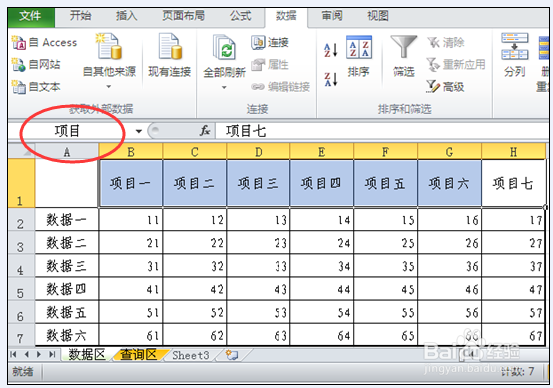This screenshot has height=388, width=553.
Task: Switch to the 开始 ribbon tab
Action: 80,16
